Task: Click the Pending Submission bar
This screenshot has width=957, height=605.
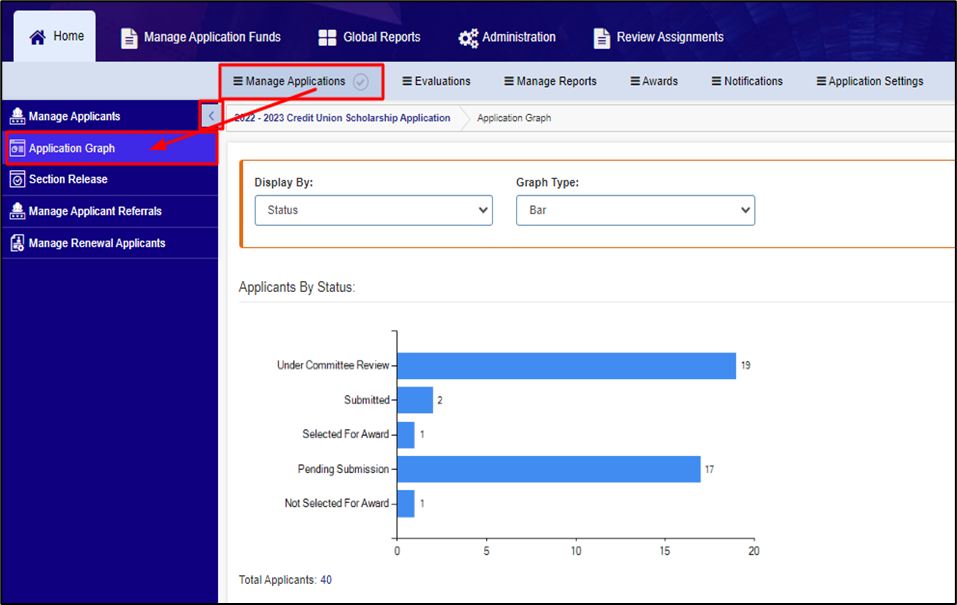Action: click(549, 469)
